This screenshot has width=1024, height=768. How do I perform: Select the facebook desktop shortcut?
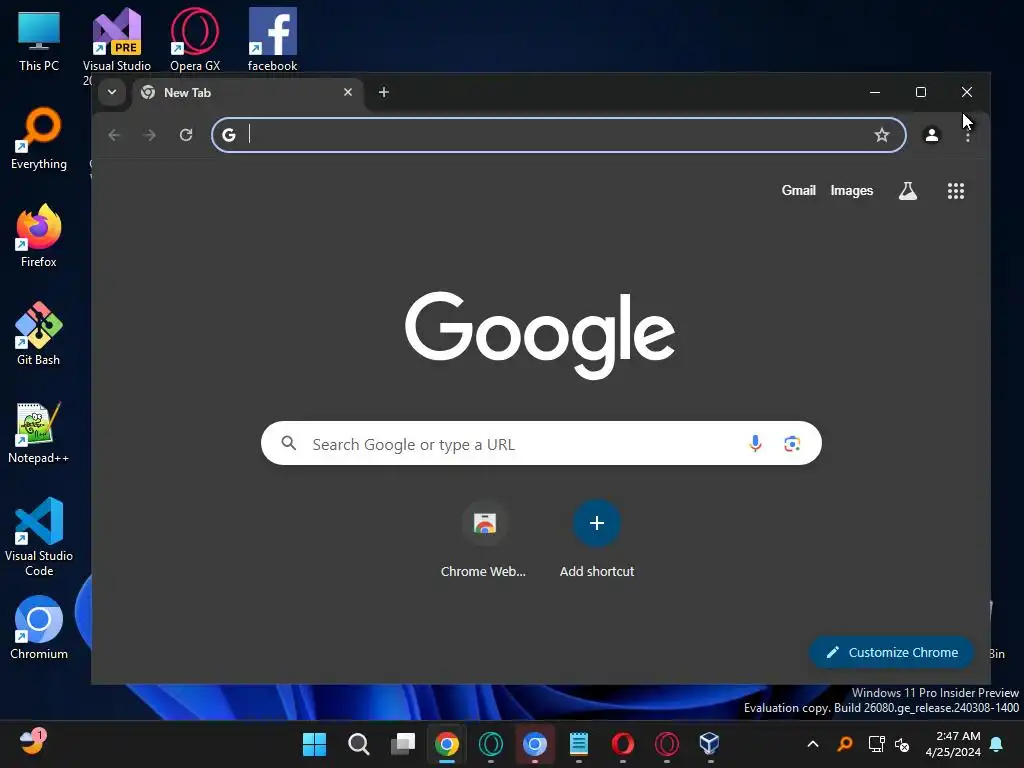(x=272, y=40)
